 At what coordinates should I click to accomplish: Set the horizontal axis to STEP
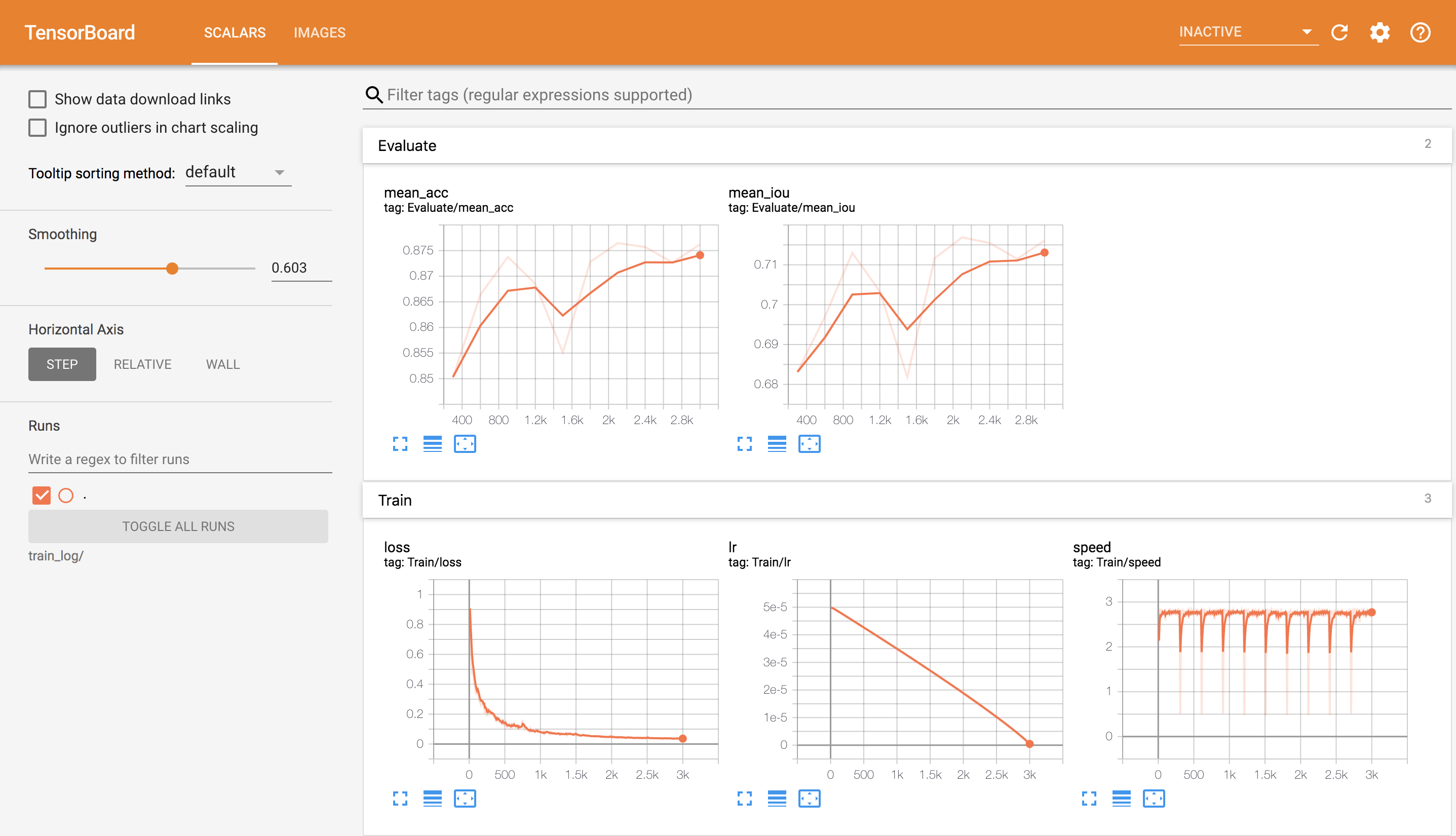[x=62, y=364]
